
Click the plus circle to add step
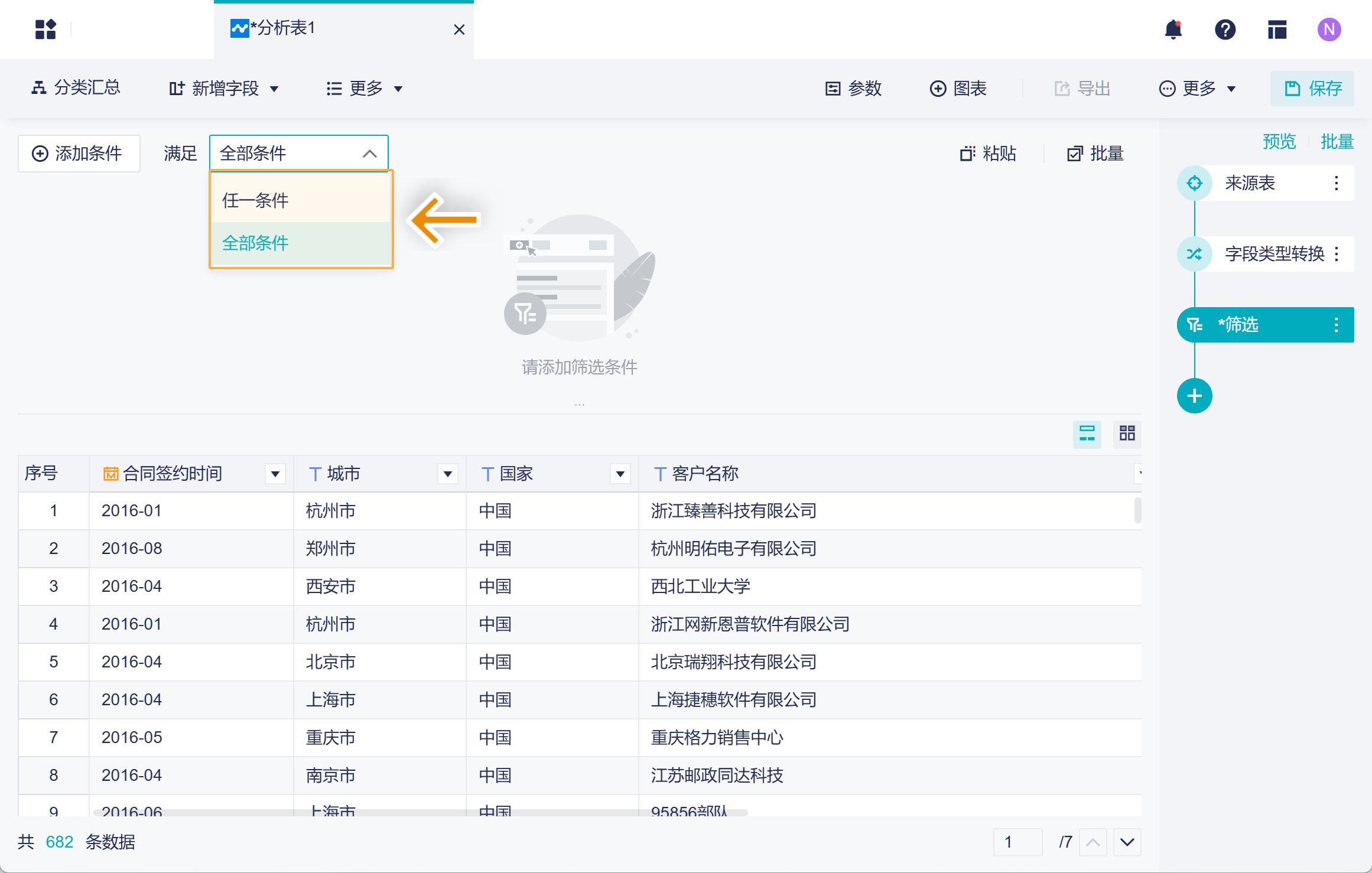pos(1194,396)
